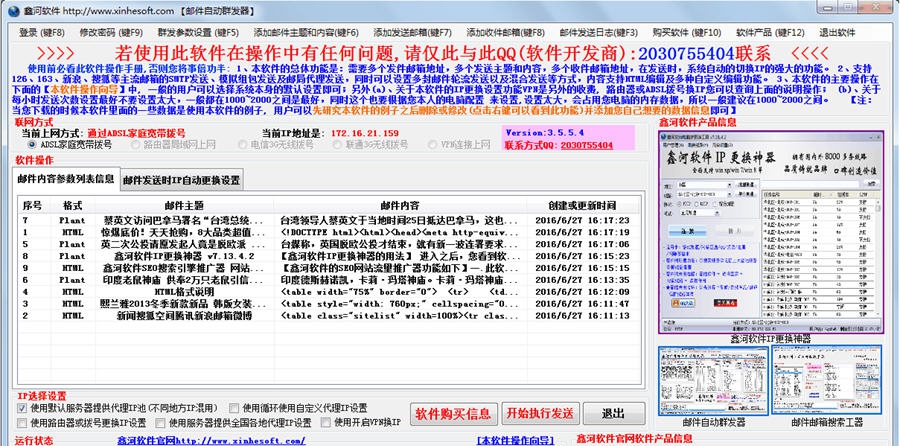Click 开始执行发送 button
Viewport: 900px width, 446px height.
(x=540, y=413)
